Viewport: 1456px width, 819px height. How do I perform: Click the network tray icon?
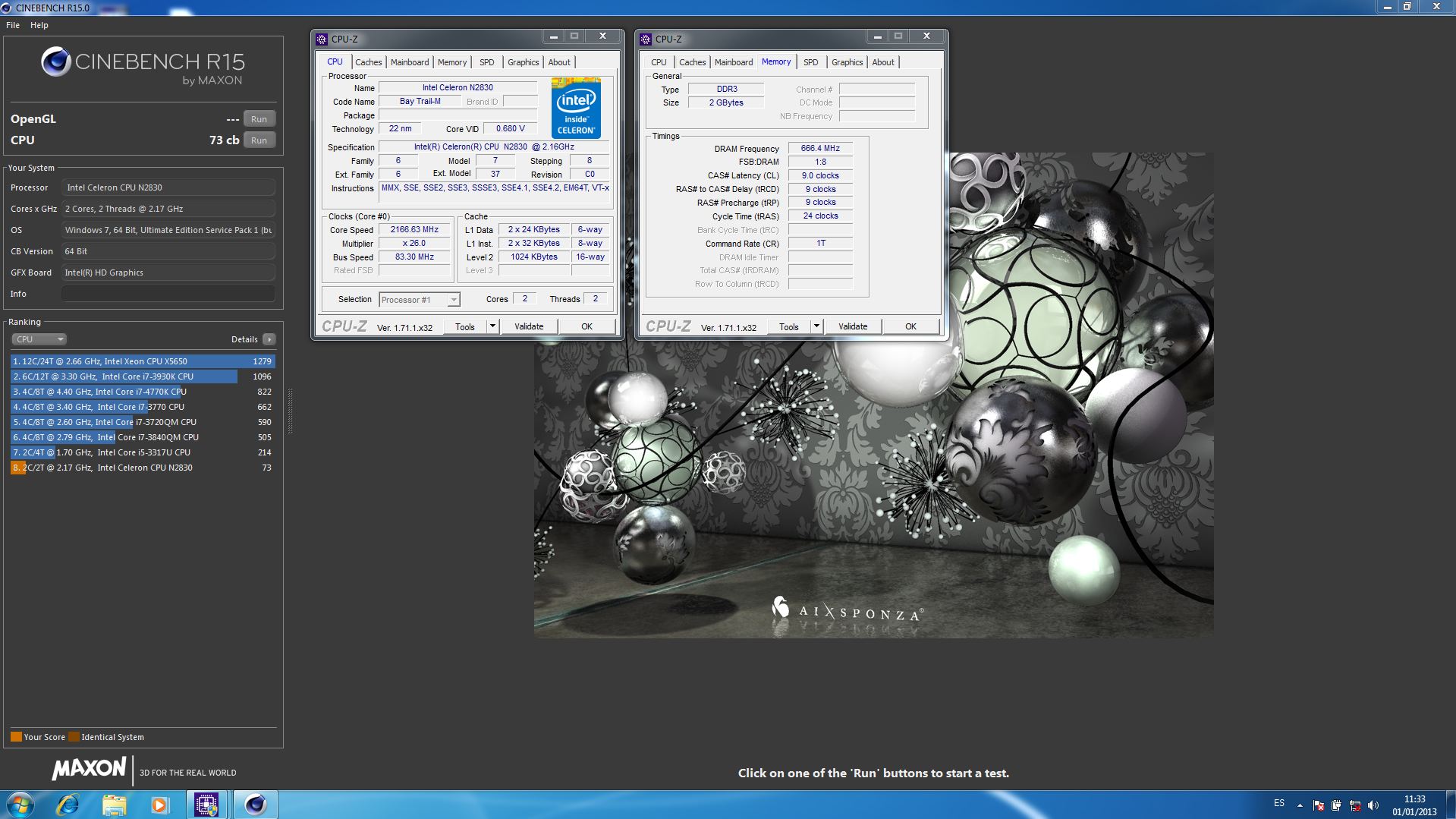[1354, 805]
